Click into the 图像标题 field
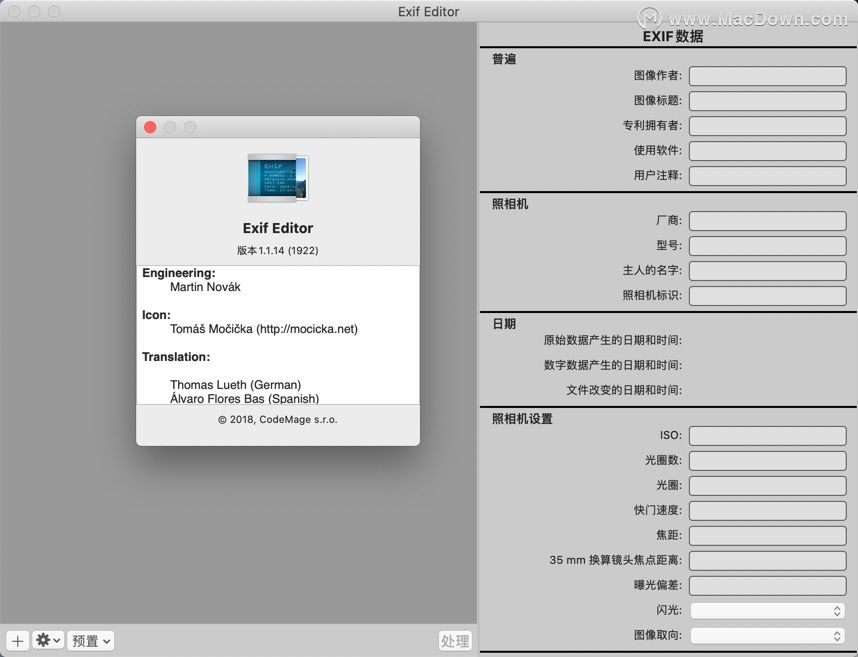The width and height of the screenshot is (858, 657). point(767,101)
